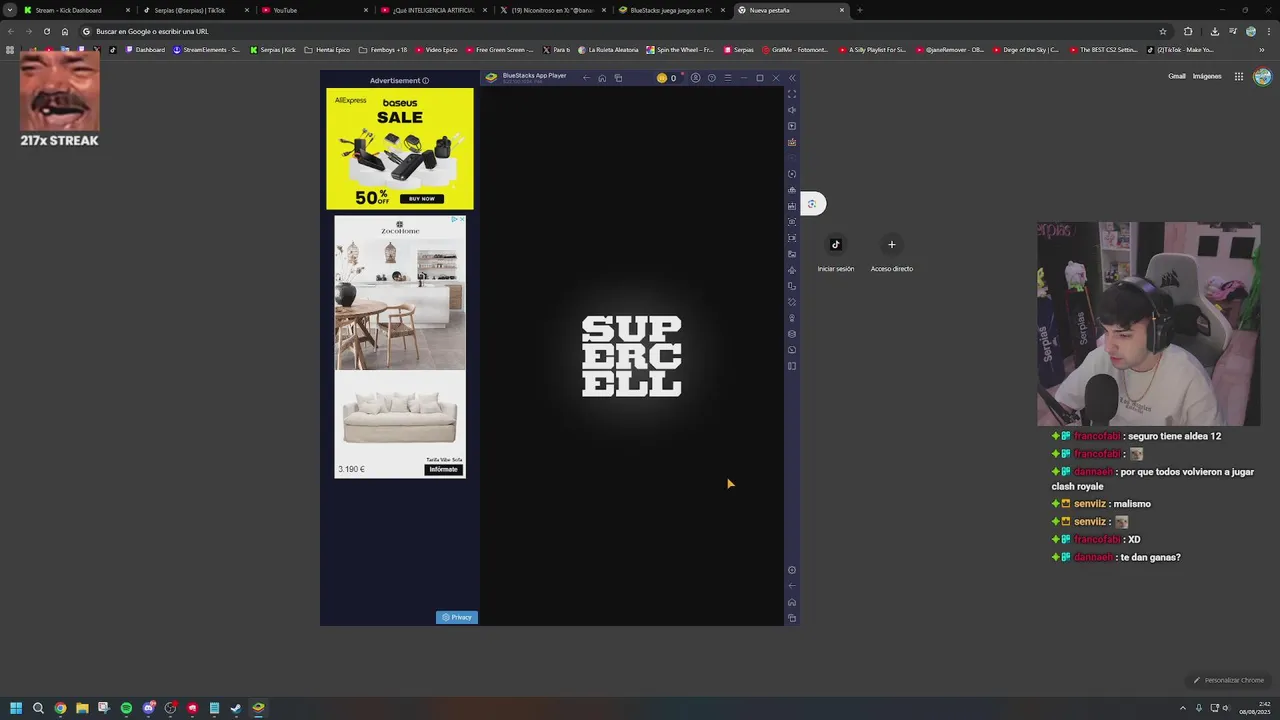Open Google apps grid icon
This screenshot has height=720, width=1280.
pyautogui.click(x=1238, y=76)
